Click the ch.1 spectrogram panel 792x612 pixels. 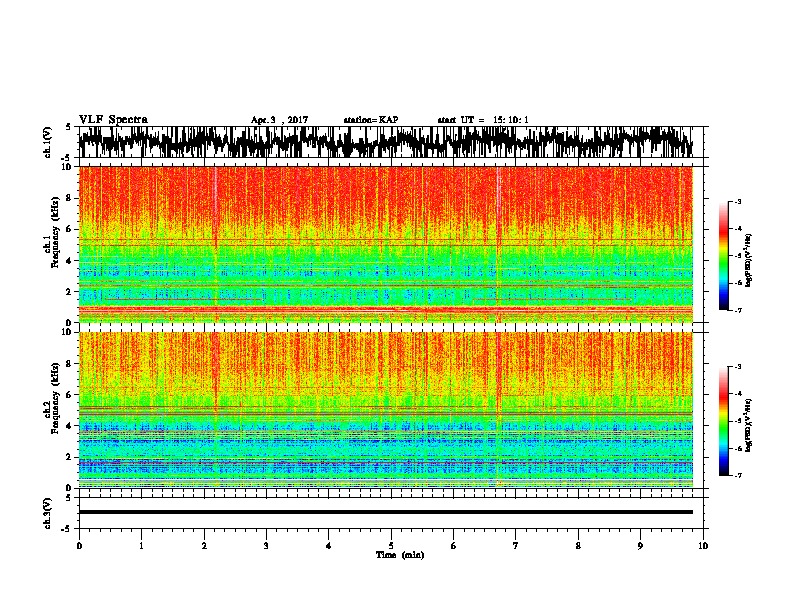[386, 244]
